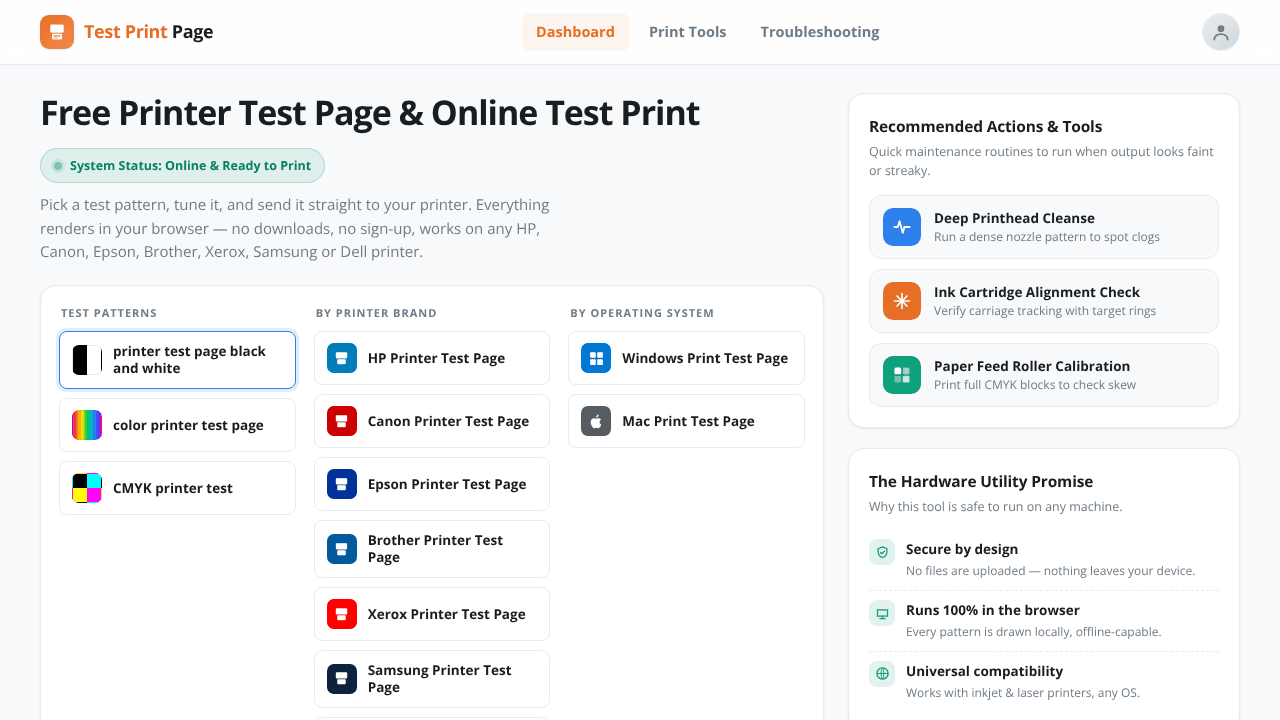Click the HP printer brand icon
This screenshot has width=1280, height=720.
342,358
